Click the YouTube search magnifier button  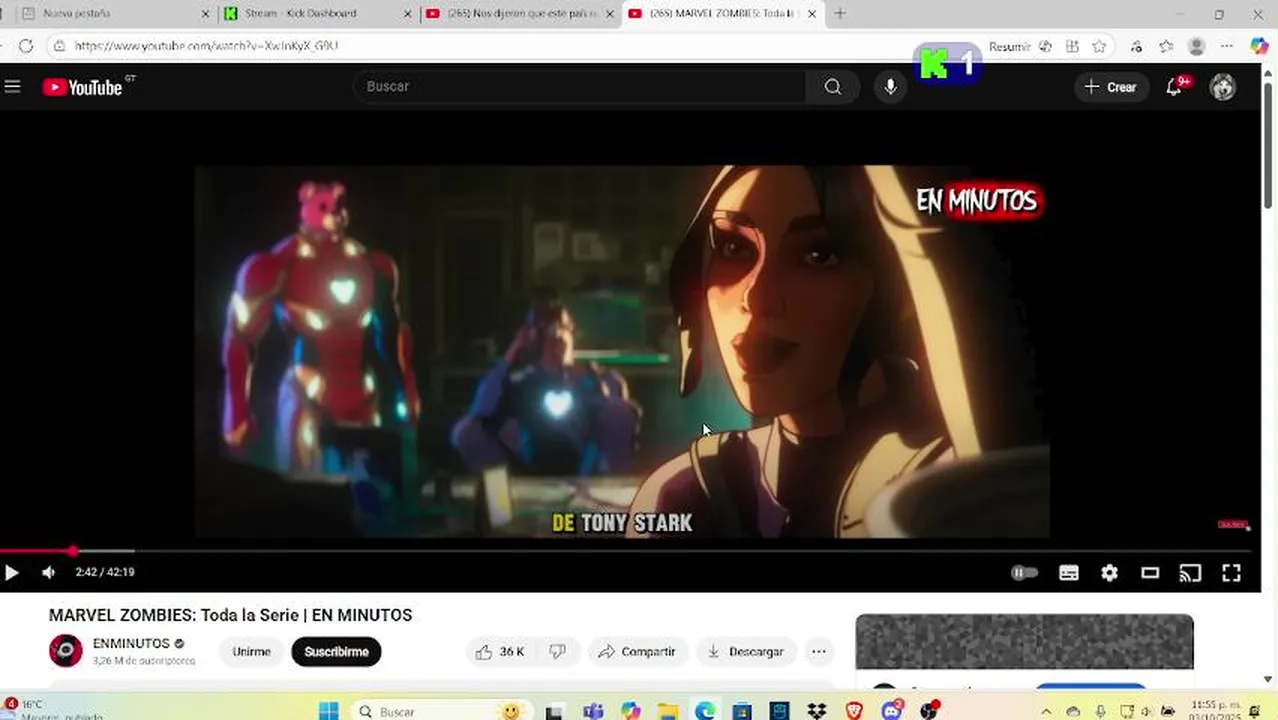(x=833, y=87)
